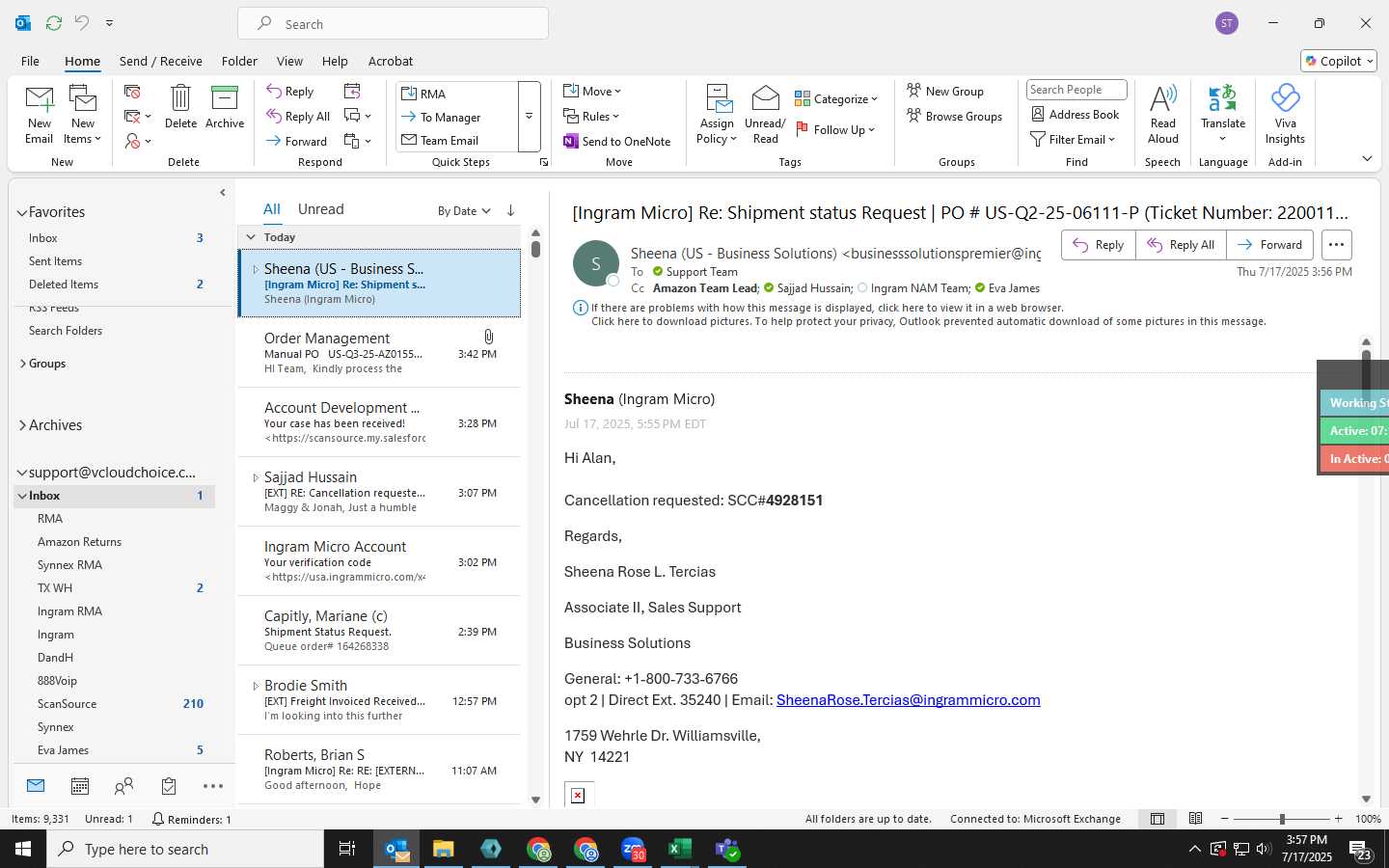Switch to Calendar view icon
1389x868 pixels.
click(x=80, y=786)
